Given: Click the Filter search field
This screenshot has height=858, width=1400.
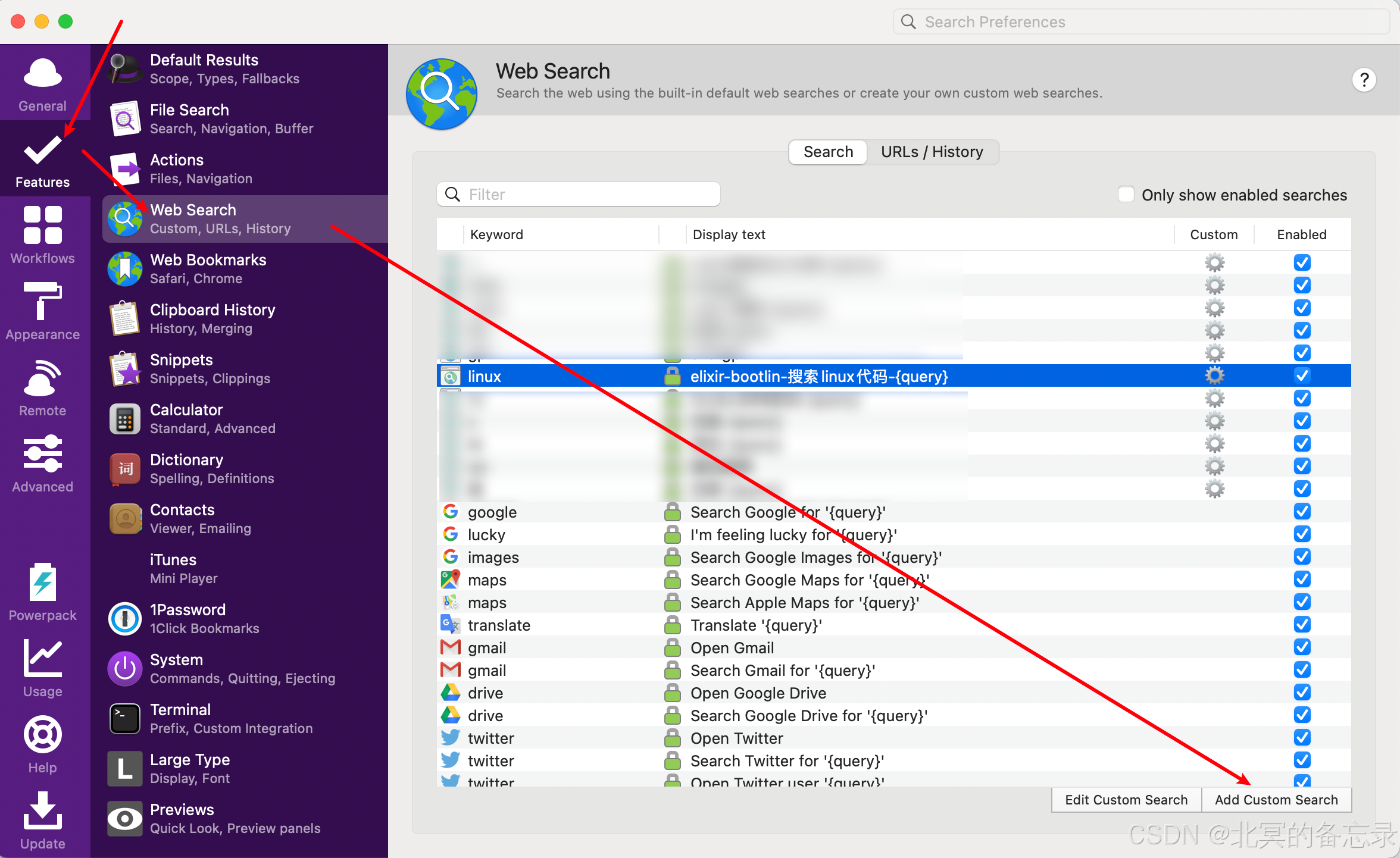Looking at the screenshot, I should pyautogui.click(x=579, y=195).
